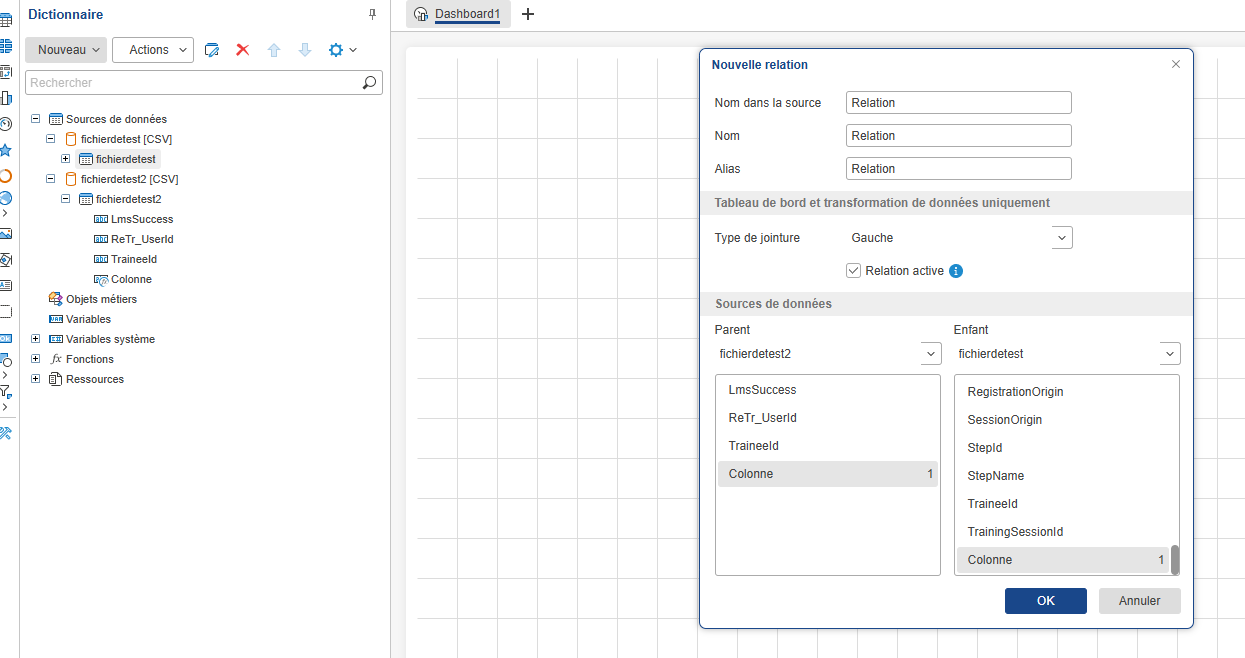Click the magnifier search icon
Image resolution: width=1245 pixels, height=658 pixels.
click(x=370, y=83)
